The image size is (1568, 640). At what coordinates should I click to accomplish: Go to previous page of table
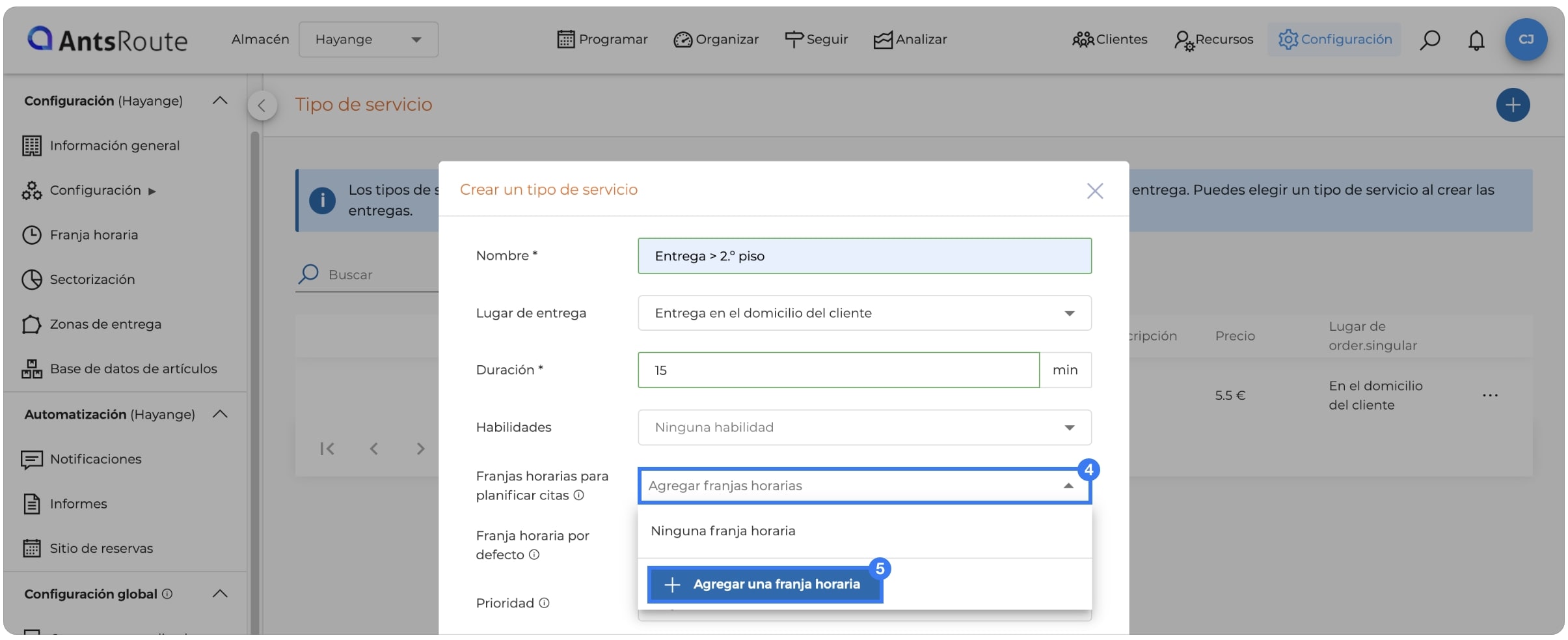pos(374,449)
